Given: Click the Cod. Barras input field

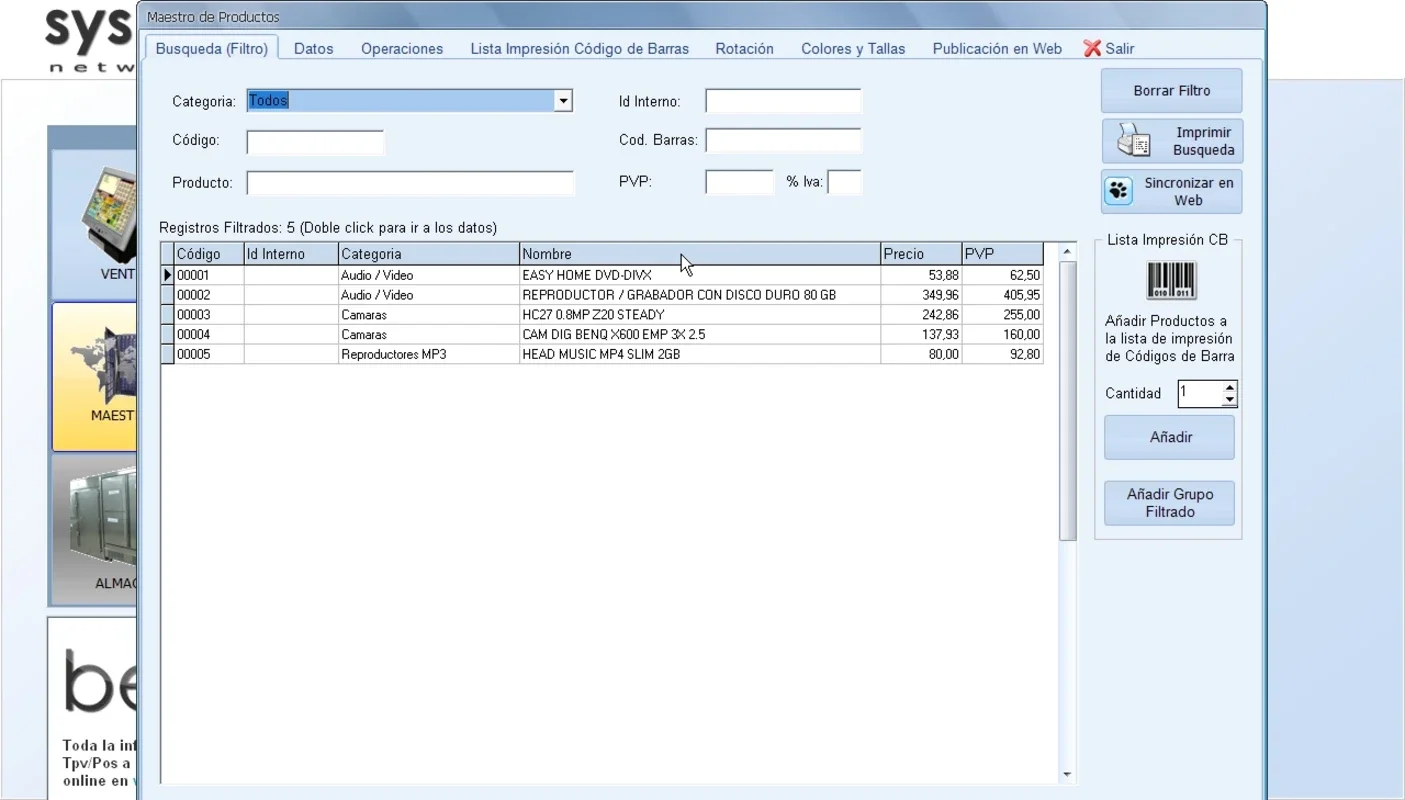Looking at the screenshot, I should tap(783, 141).
